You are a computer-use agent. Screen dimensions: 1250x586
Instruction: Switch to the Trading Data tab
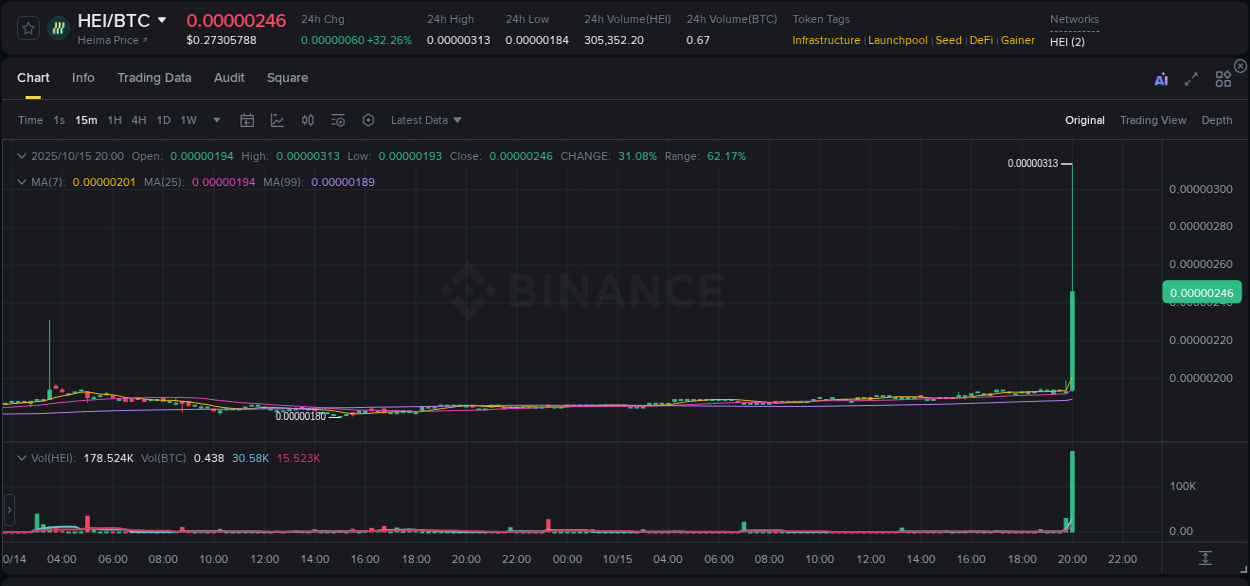pyautogui.click(x=154, y=77)
